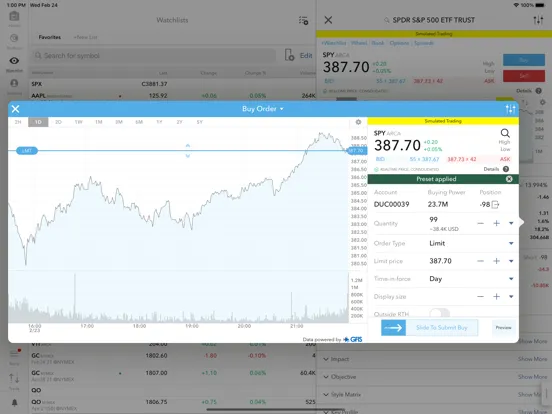
Task: Open the Watchlist eye icon in sidebar
Action: click(x=14, y=61)
